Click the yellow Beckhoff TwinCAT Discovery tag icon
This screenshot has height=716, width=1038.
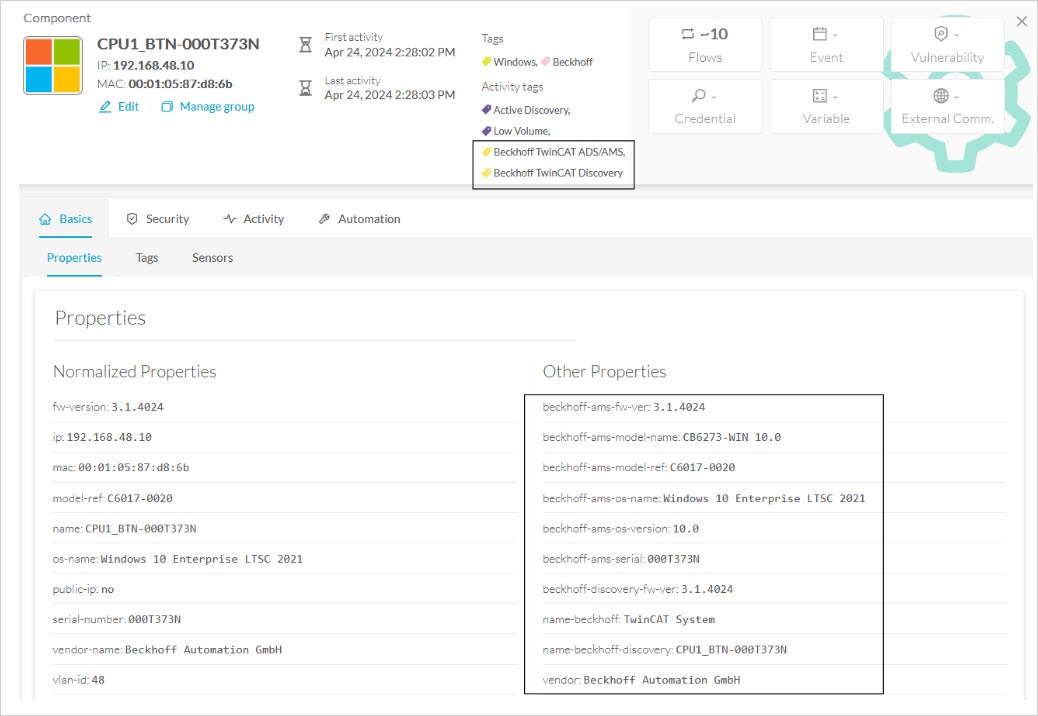click(487, 173)
